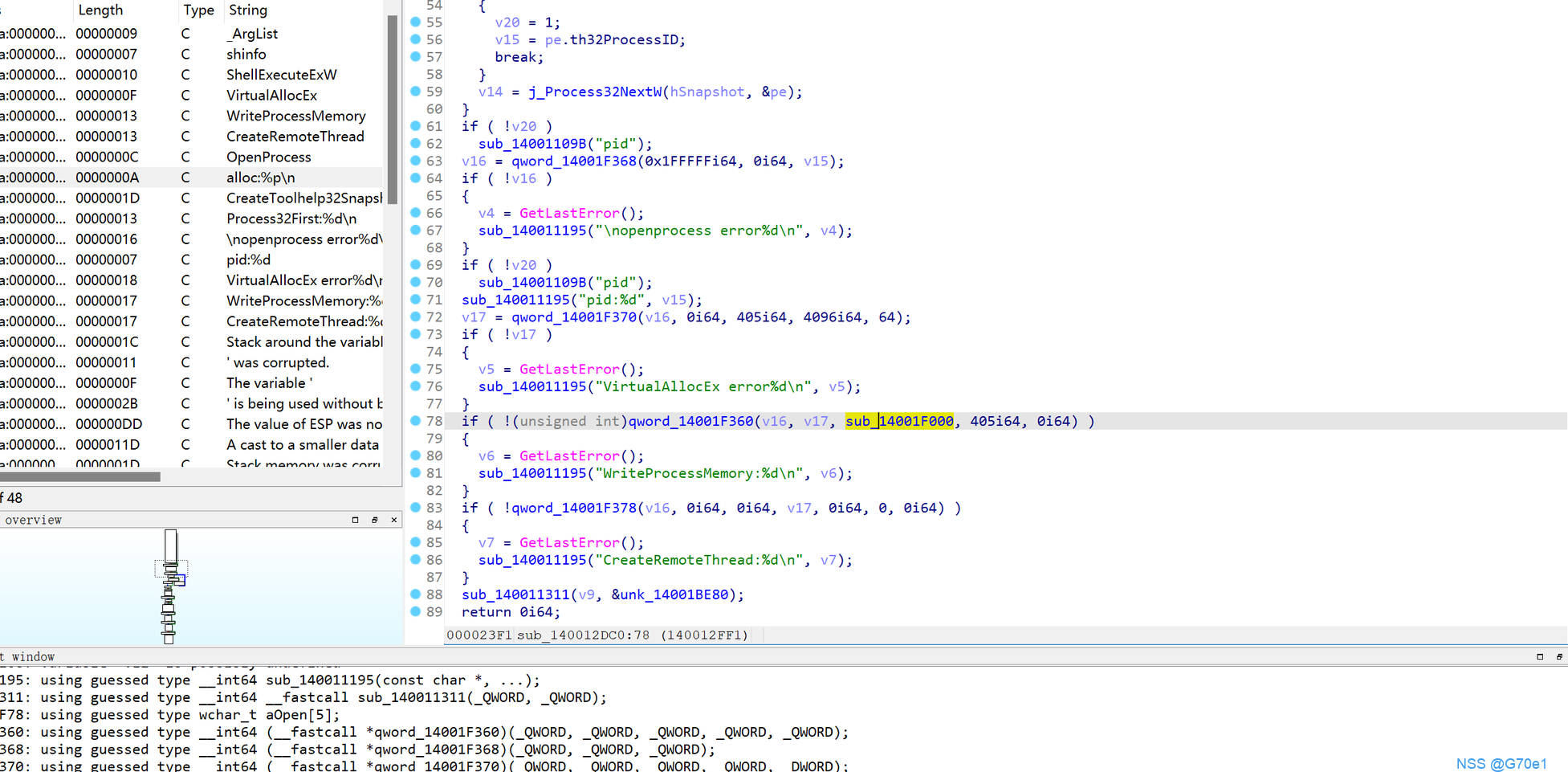
Task: Click GetLastError call on line 66
Action: pyautogui.click(x=569, y=213)
